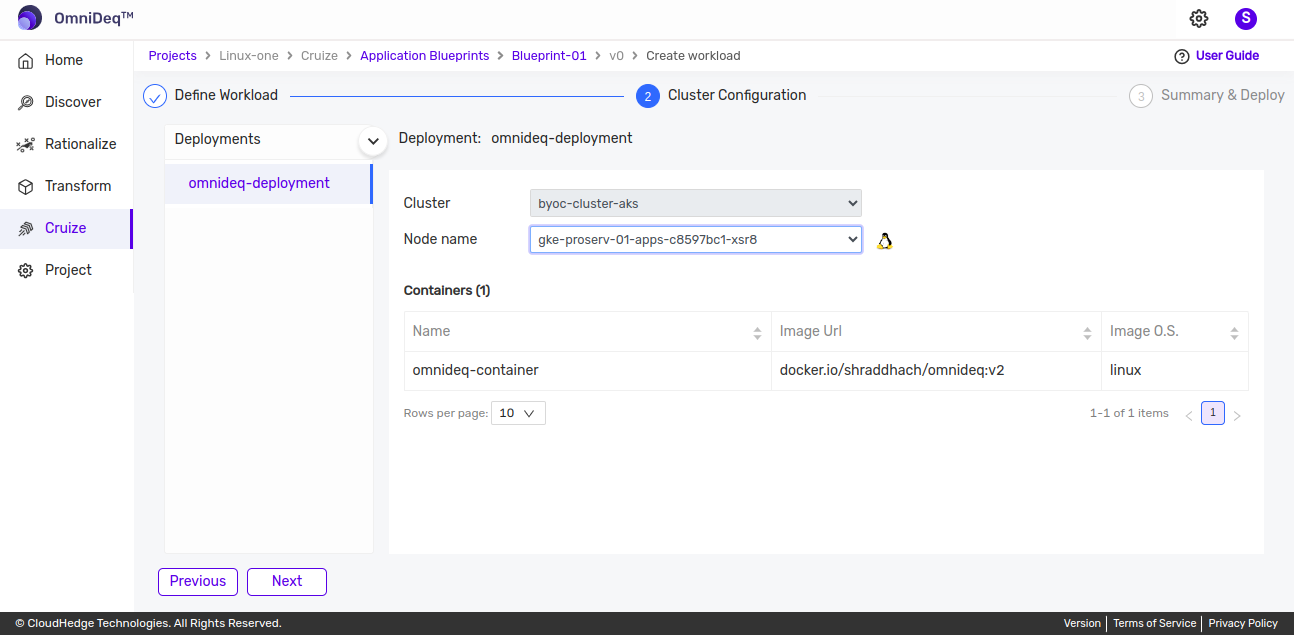
Task: Click the Cluster Configuration step label
Action: pyautogui.click(x=737, y=95)
